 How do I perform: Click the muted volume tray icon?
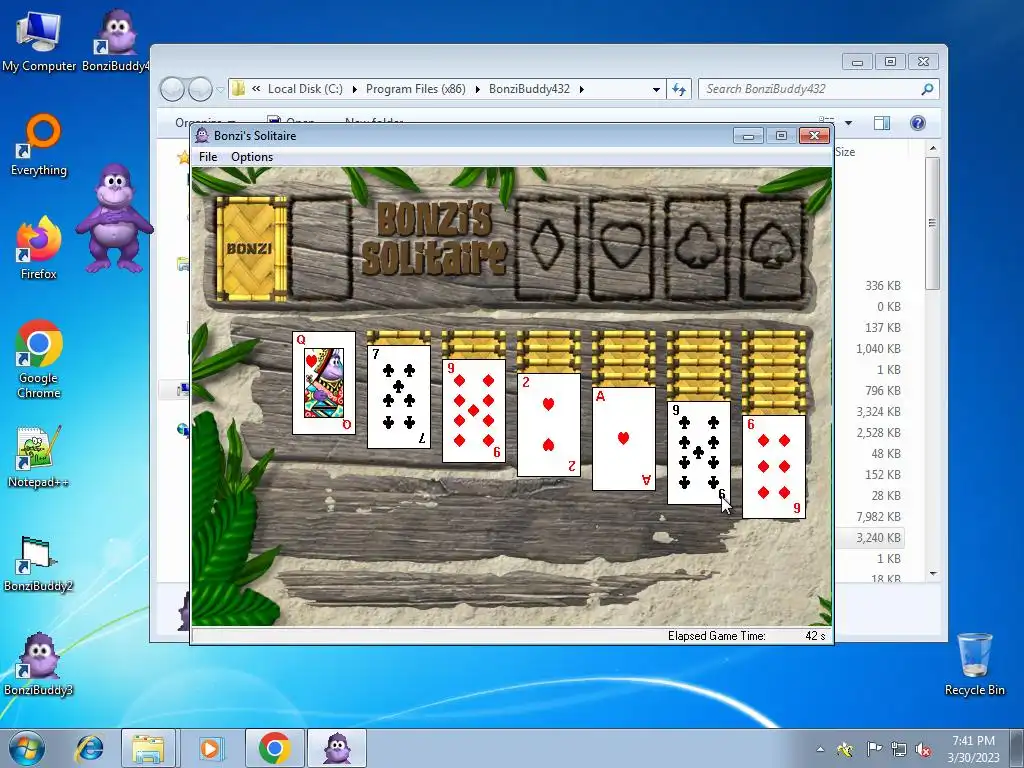tap(923, 749)
